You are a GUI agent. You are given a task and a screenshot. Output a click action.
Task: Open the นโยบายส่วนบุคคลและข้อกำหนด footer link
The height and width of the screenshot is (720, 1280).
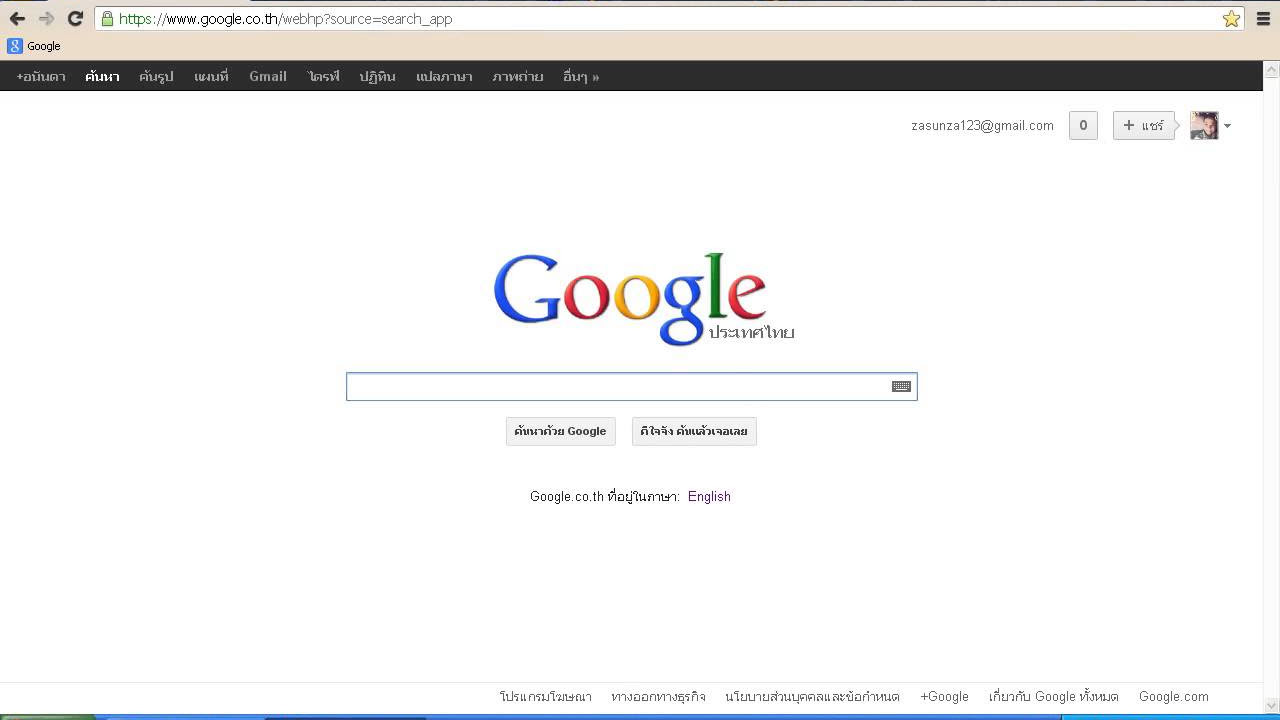[x=812, y=696]
